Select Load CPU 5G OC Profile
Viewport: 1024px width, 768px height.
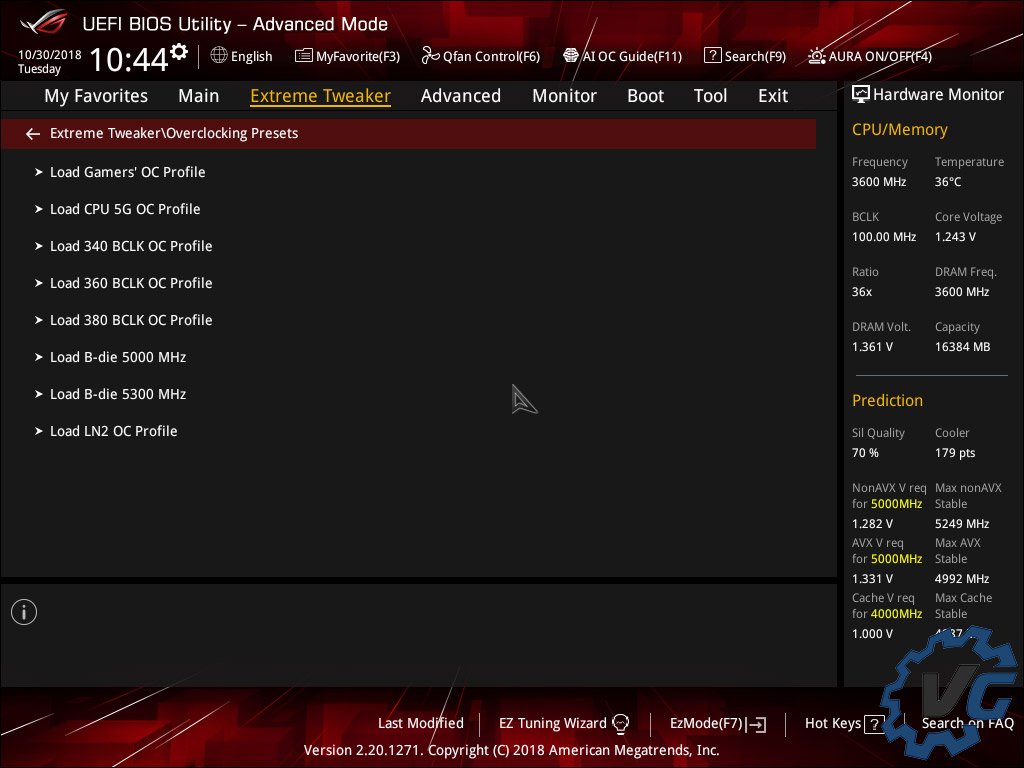(125, 210)
